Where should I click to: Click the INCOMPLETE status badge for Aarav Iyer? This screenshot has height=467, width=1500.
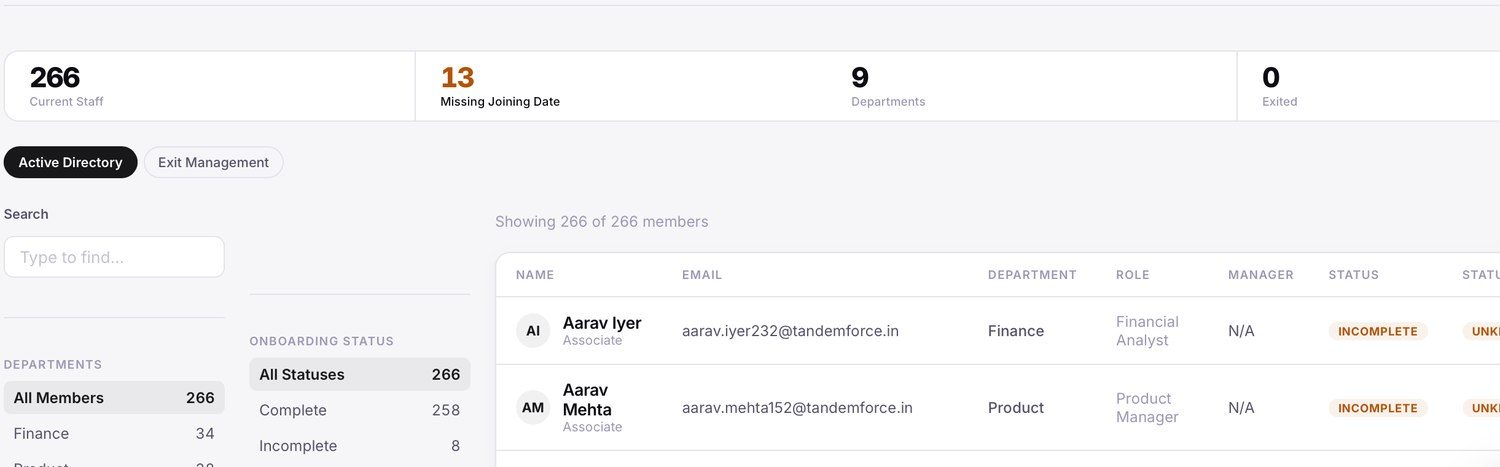(x=1378, y=331)
